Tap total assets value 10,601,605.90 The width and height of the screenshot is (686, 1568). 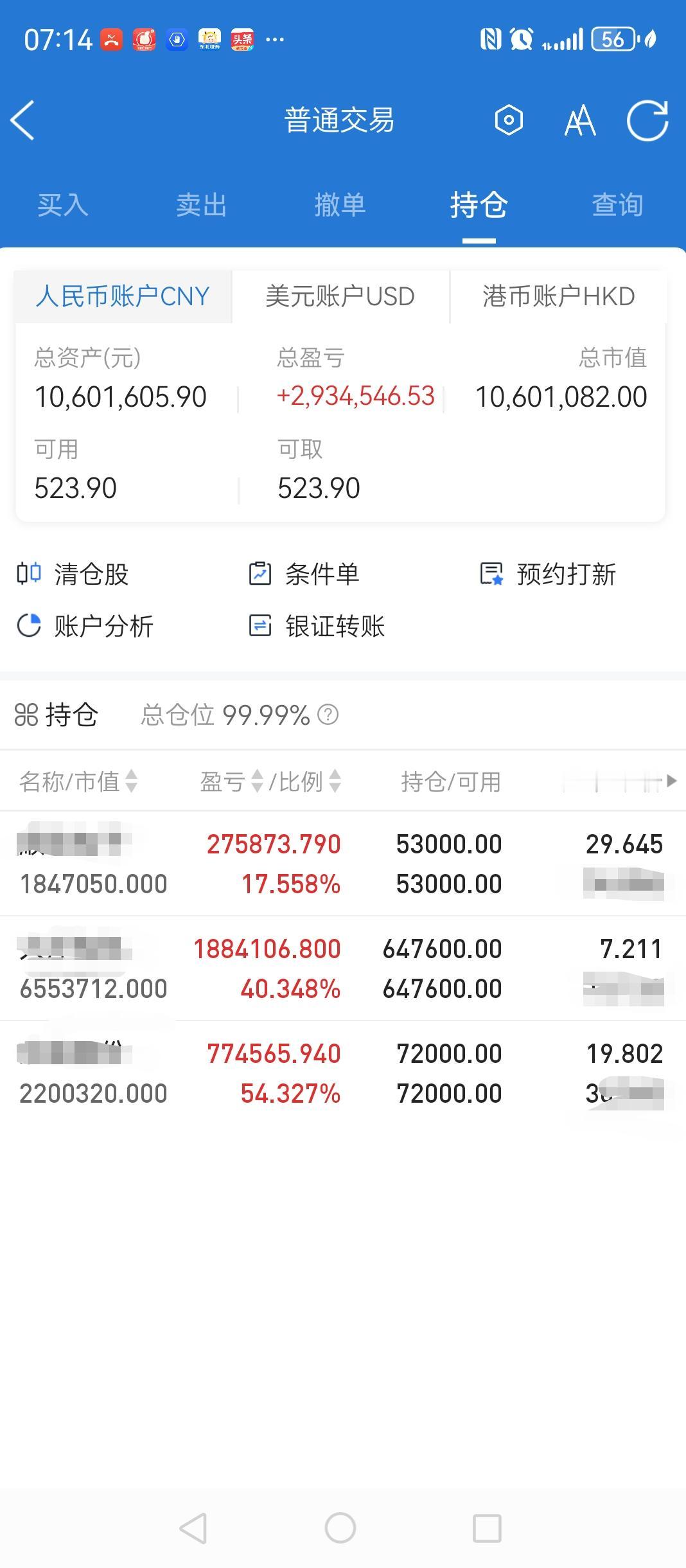121,396
